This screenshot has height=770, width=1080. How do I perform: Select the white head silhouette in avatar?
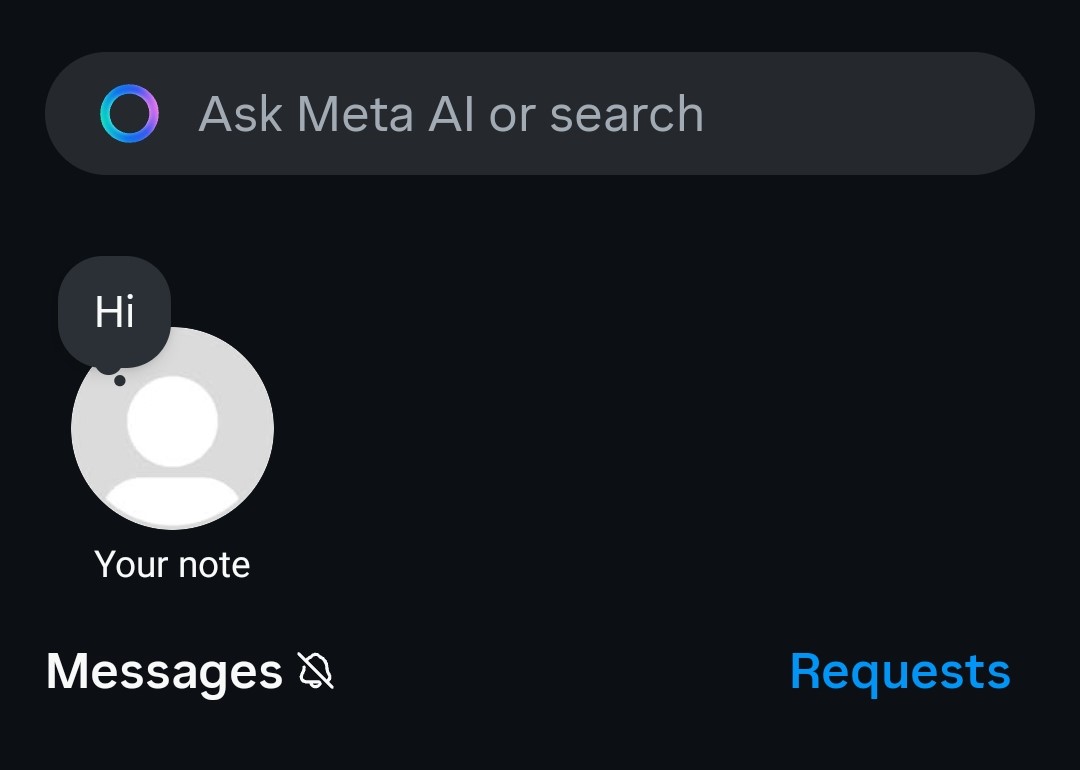point(172,421)
